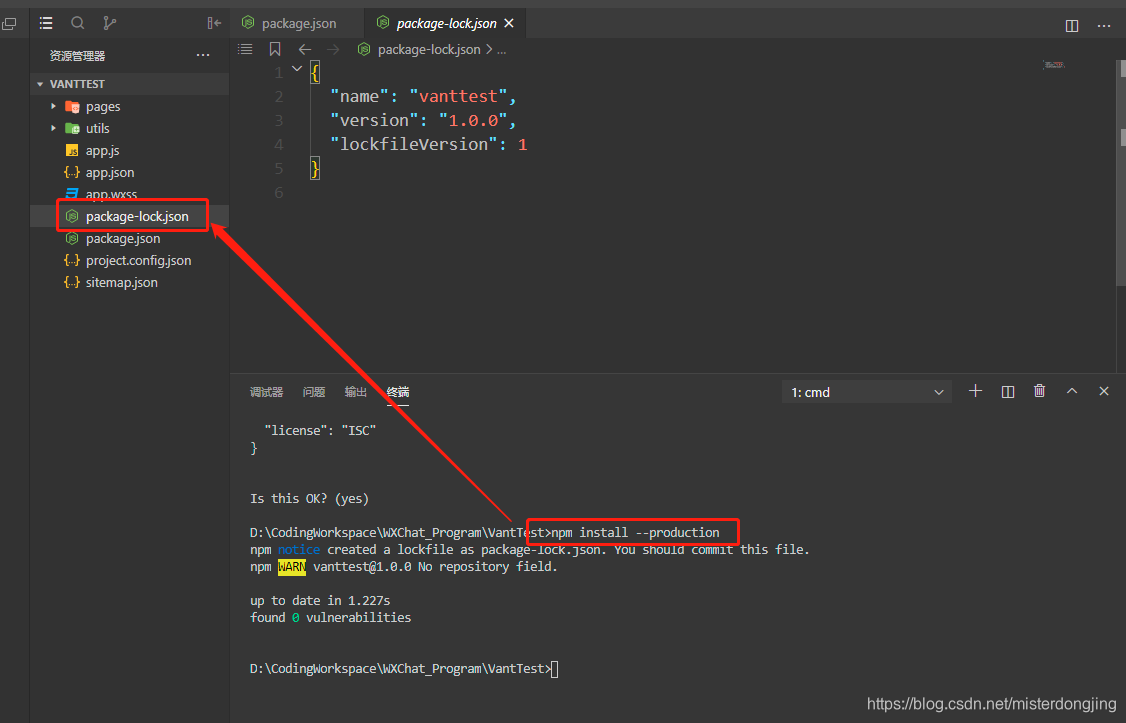Open app.wxss in the file tree
1126x723 pixels.
(x=129, y=194)
